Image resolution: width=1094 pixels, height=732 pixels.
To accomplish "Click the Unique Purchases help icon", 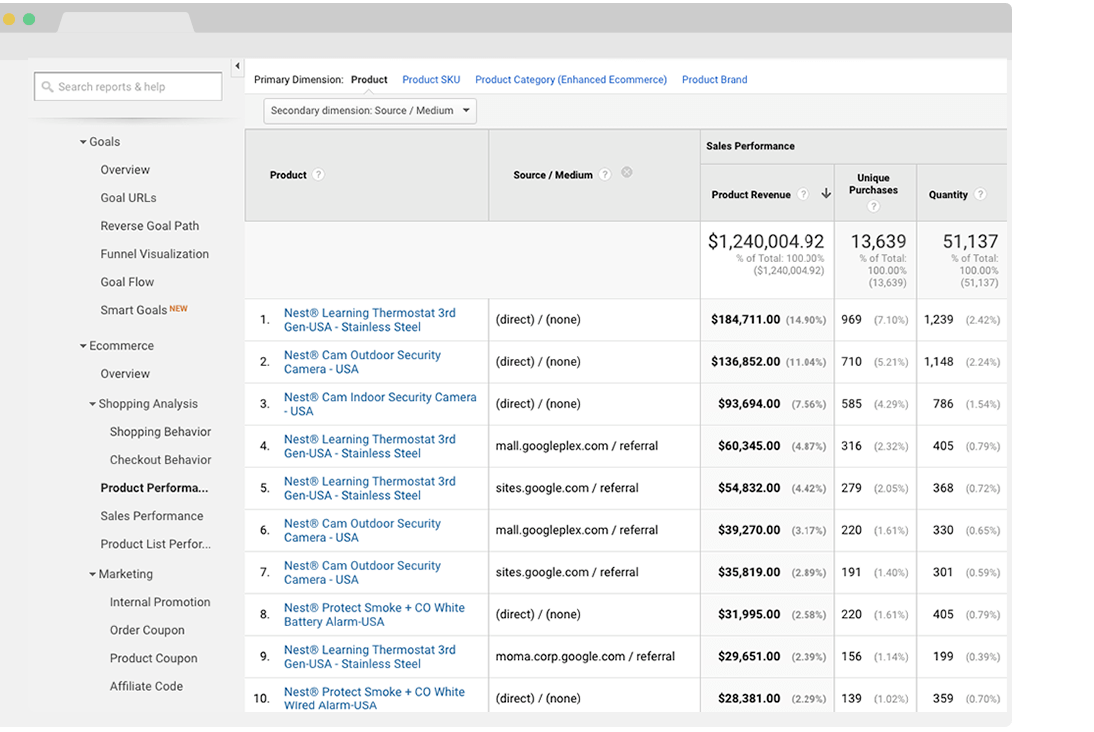I will [x=873, y=207].
